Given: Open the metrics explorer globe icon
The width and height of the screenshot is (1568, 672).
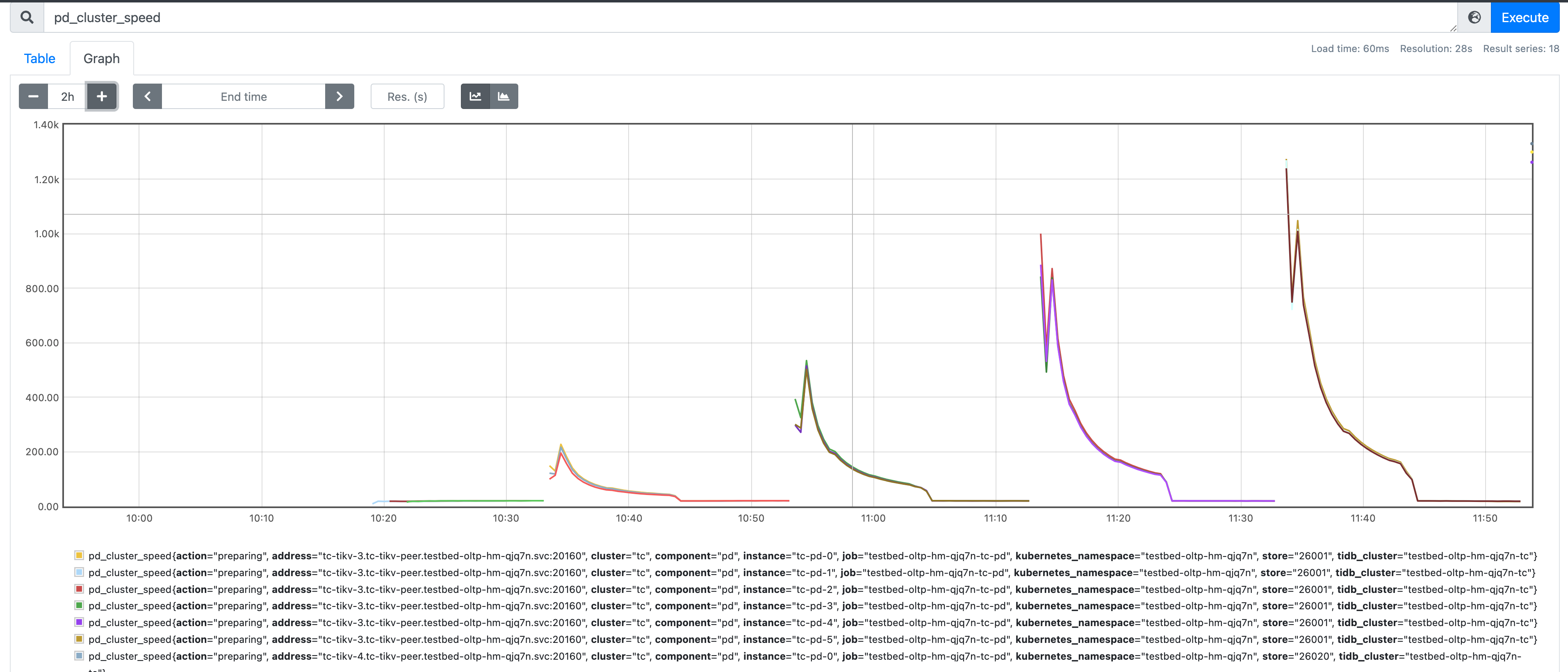Looking at the screenshot, I should point(1474,17).
